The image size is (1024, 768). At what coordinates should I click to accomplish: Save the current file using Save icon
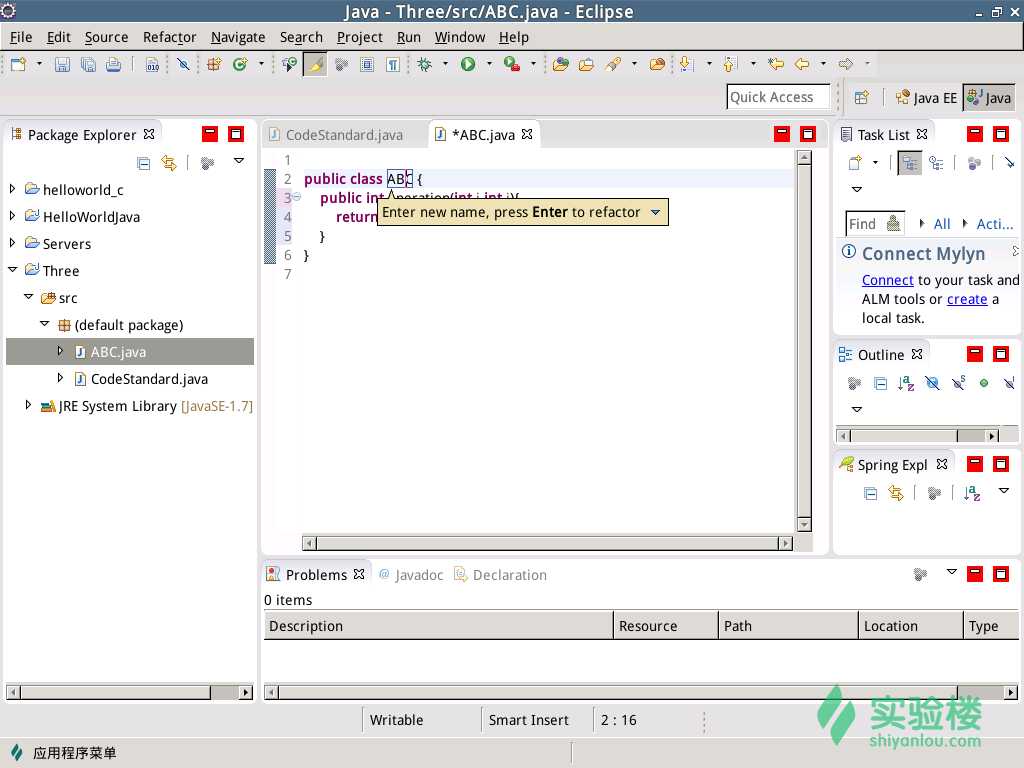62,64
